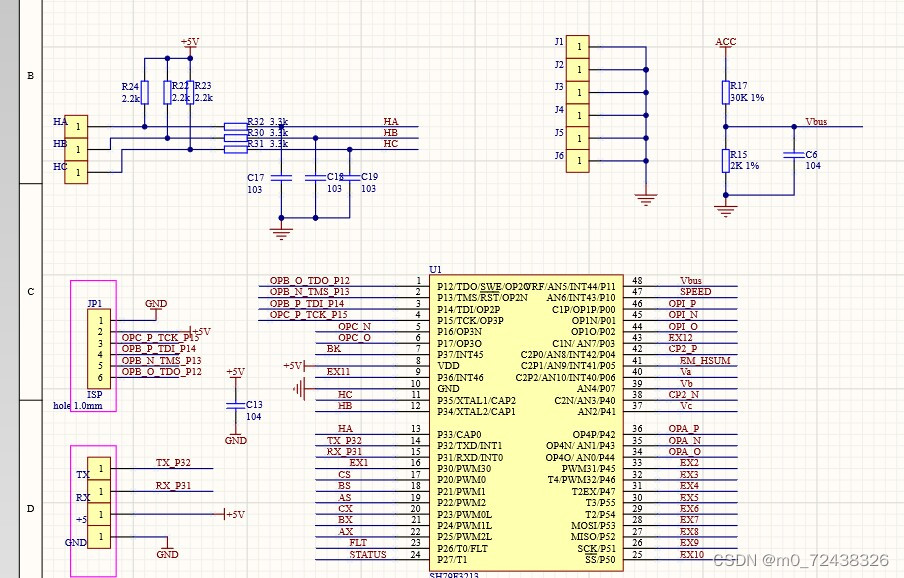This screenshot has height=578, width=904.
Task: Click the J1 connector pad
Action: [x=578, y=47]
